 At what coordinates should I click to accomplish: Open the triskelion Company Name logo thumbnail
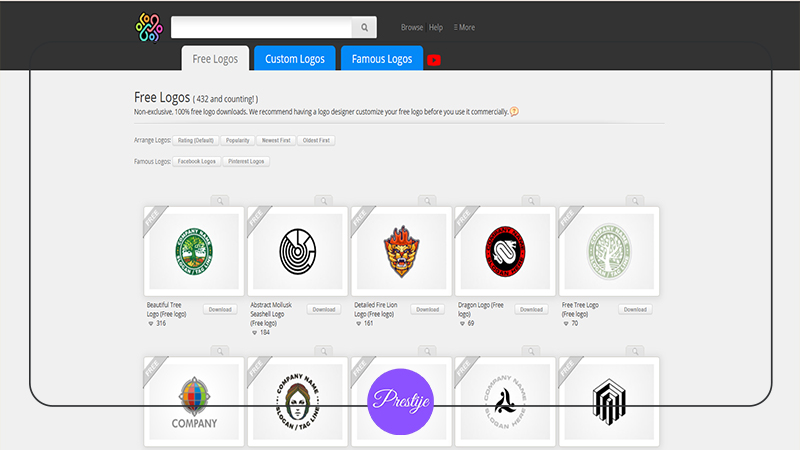point(505,402)
